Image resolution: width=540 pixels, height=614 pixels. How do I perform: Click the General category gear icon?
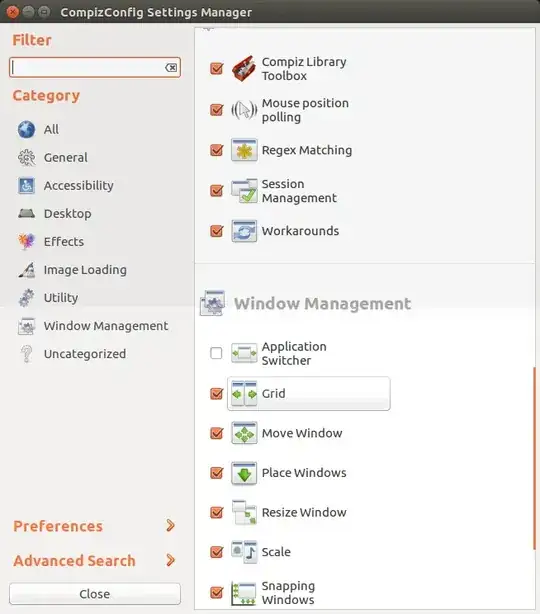point(26,157)
